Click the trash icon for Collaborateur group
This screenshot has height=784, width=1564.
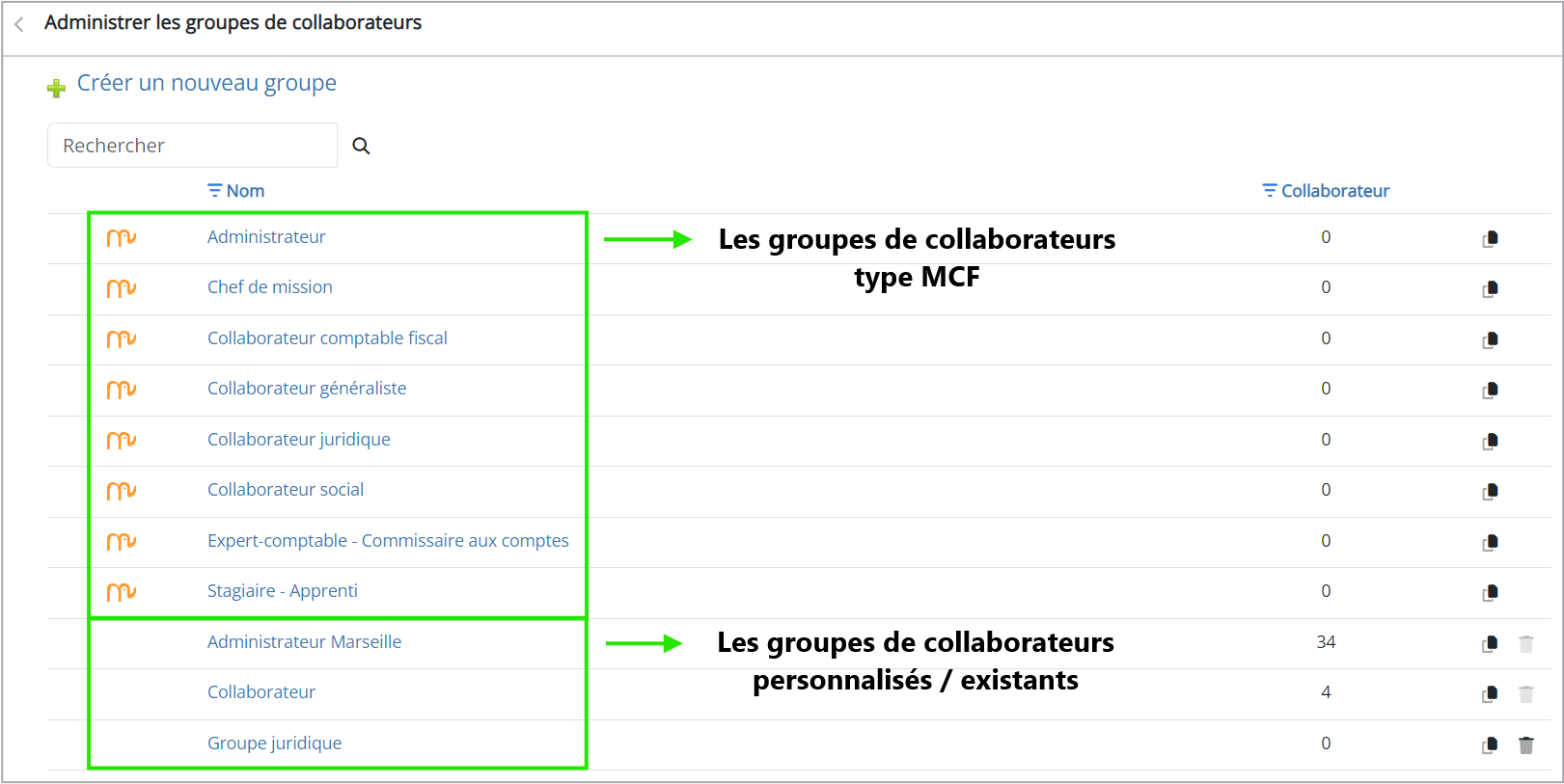(x=1525, y=693)
